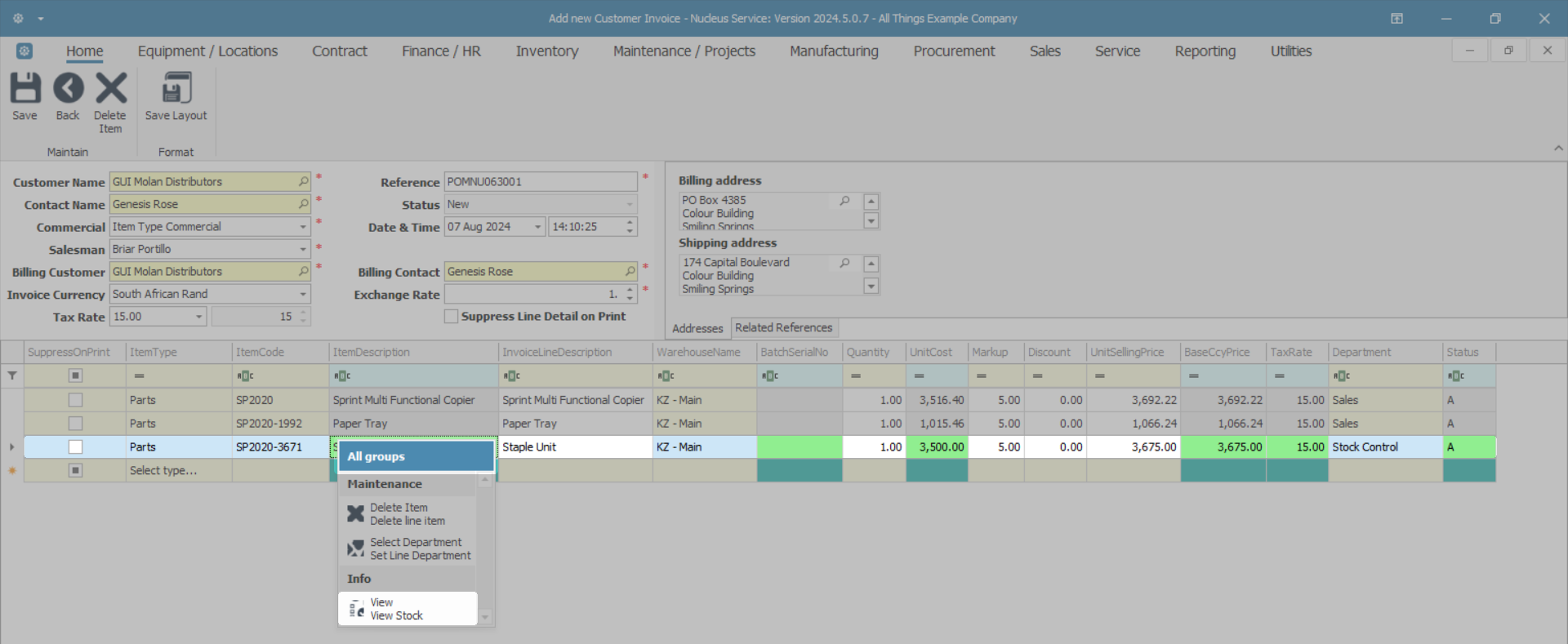Screen dimensions: 1568x644
Task: Click the Delete Item ribbon icon
Action: coord(111,89)
